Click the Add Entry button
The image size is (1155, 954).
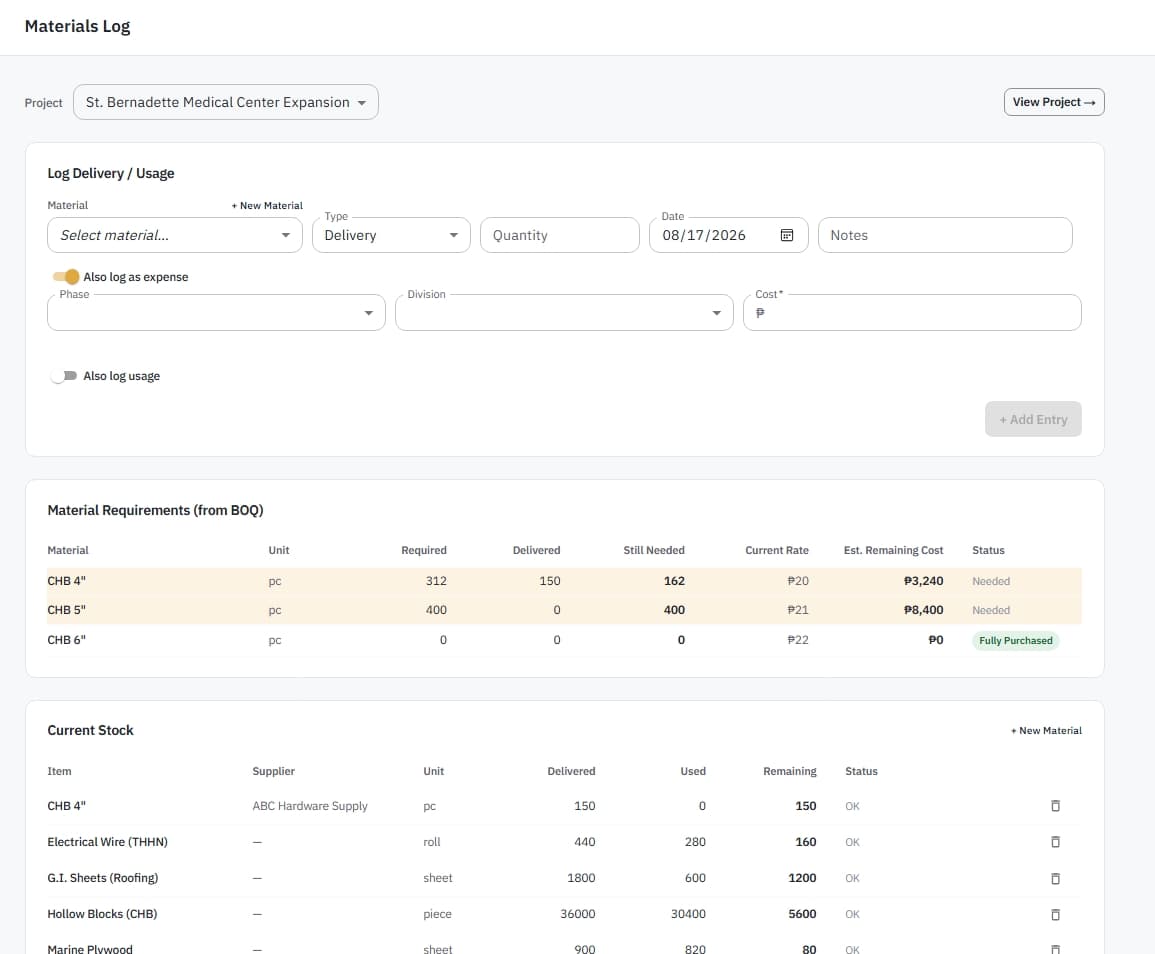[1033, 419]
